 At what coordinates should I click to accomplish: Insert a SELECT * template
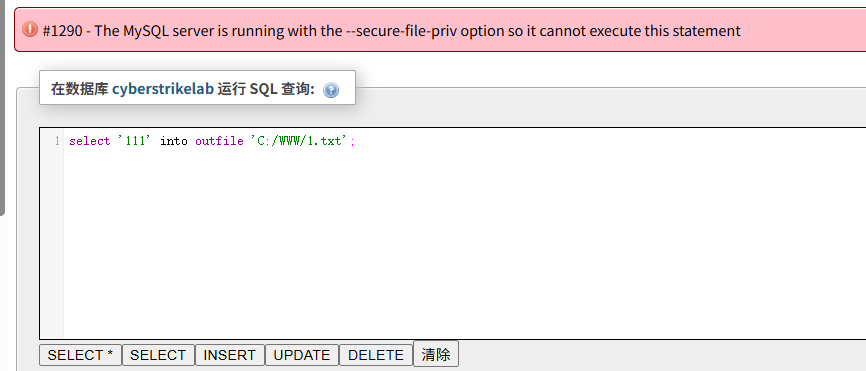click(x=80, y=355)
